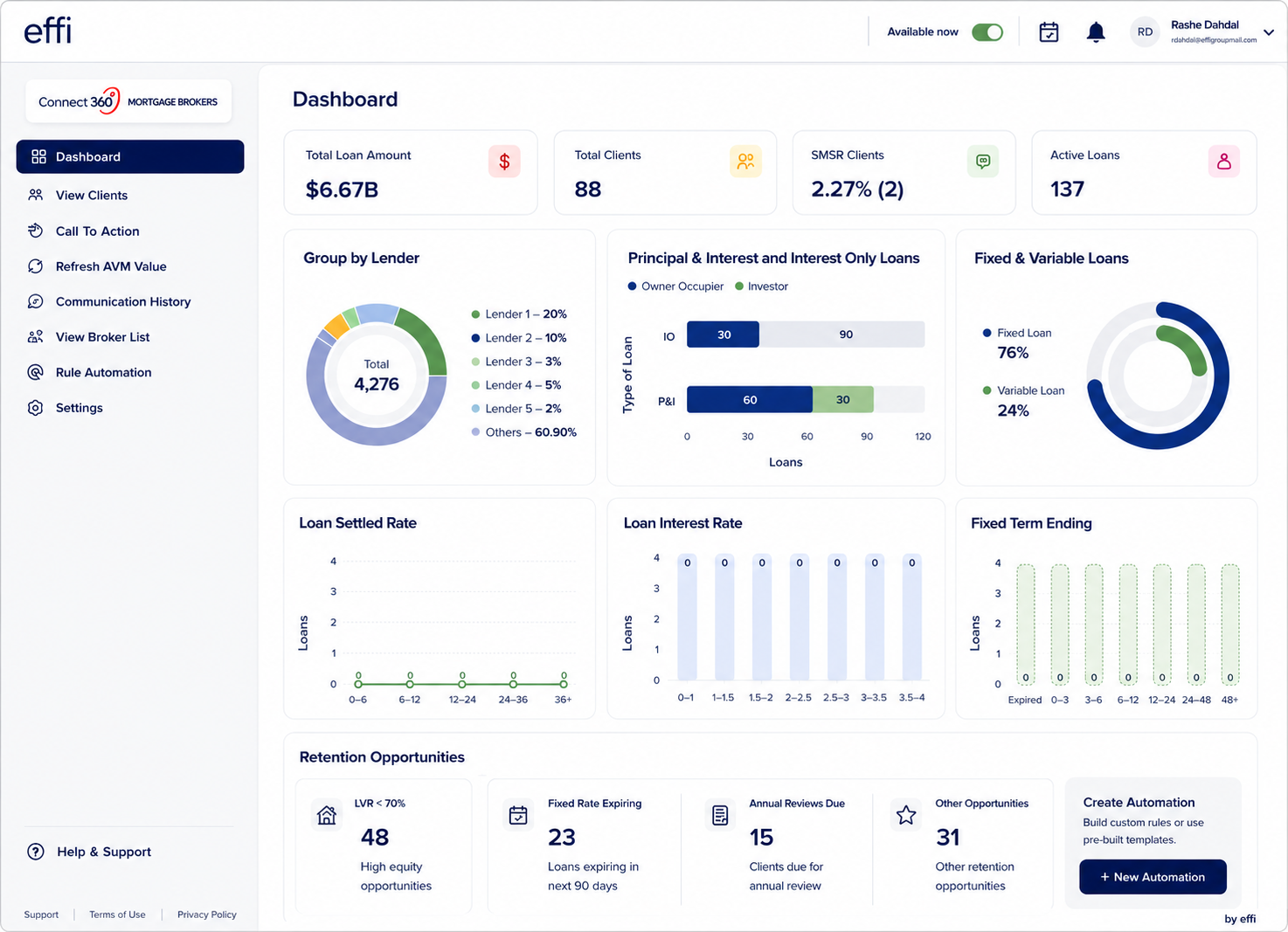The height and width of the screenshot is (932, 1288).
Task: Click the Variable Loan 24% label
Action: [x=1023, y=402]
